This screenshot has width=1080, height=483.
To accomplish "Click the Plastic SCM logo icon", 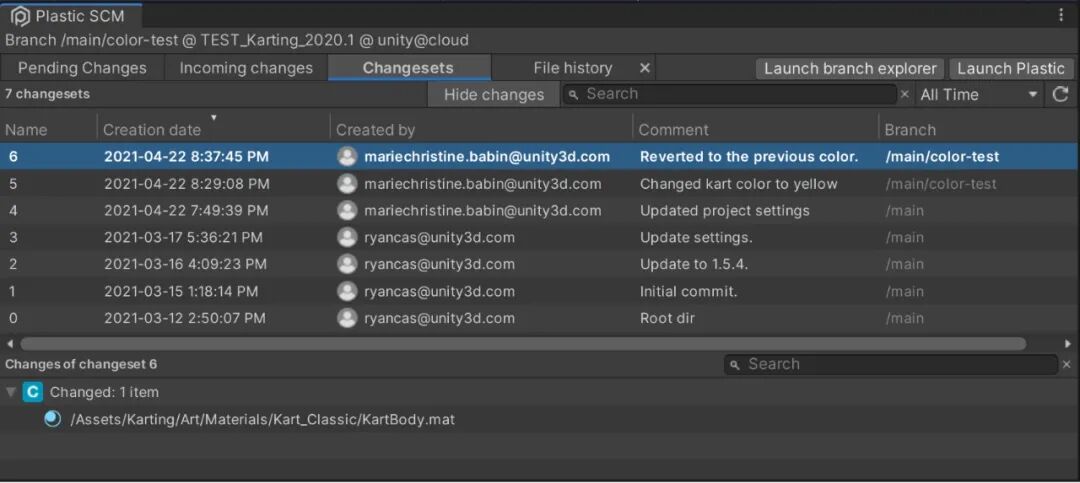I will [x=20, y=16].
